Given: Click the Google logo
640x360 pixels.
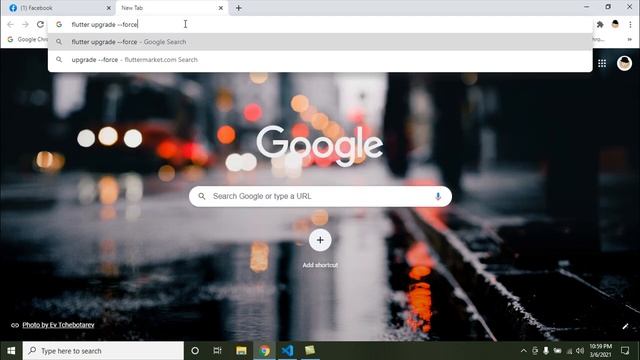Looking at the screenshot, I should (320, 146).
